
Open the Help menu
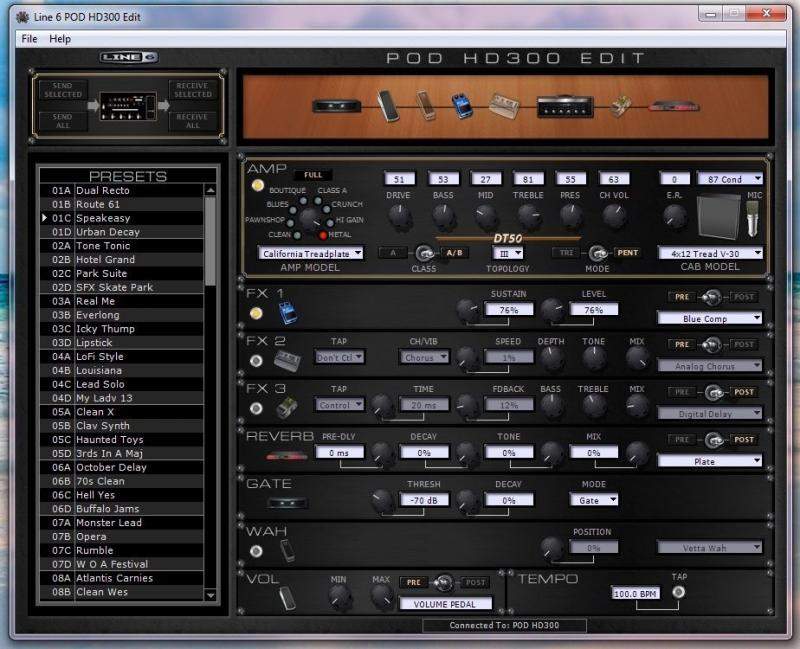[60, 39]
